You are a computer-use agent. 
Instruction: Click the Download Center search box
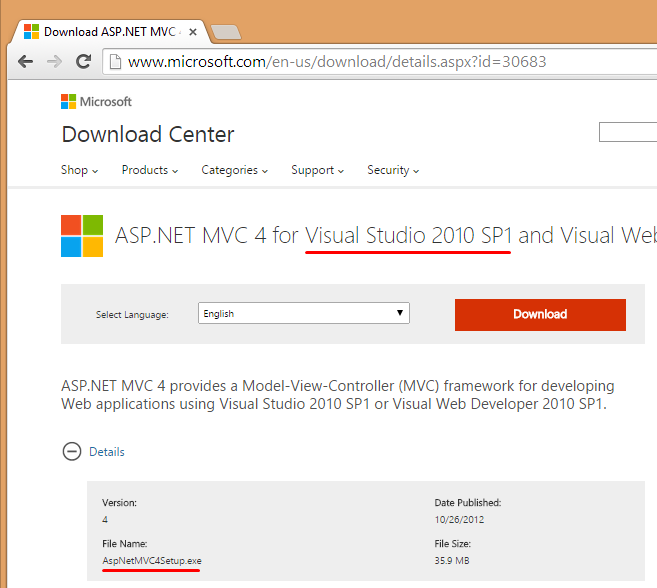click(x=628, y=132)
